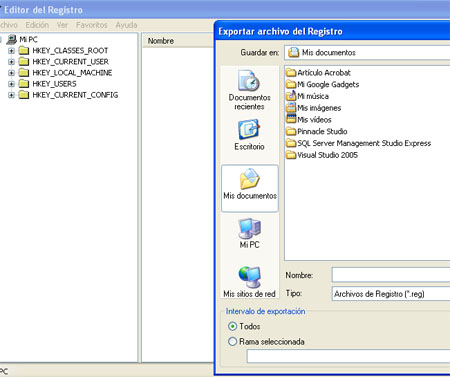Click the HKEY_CURRENT_USER folder icon

click(24, 62)
